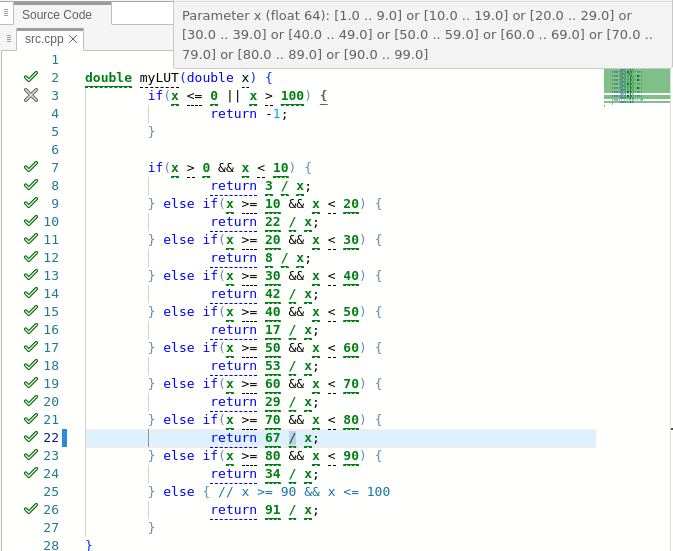Click the constant 80 on line 23
The height and width of the screenshot is (551, 673).
tap(273, 456)
